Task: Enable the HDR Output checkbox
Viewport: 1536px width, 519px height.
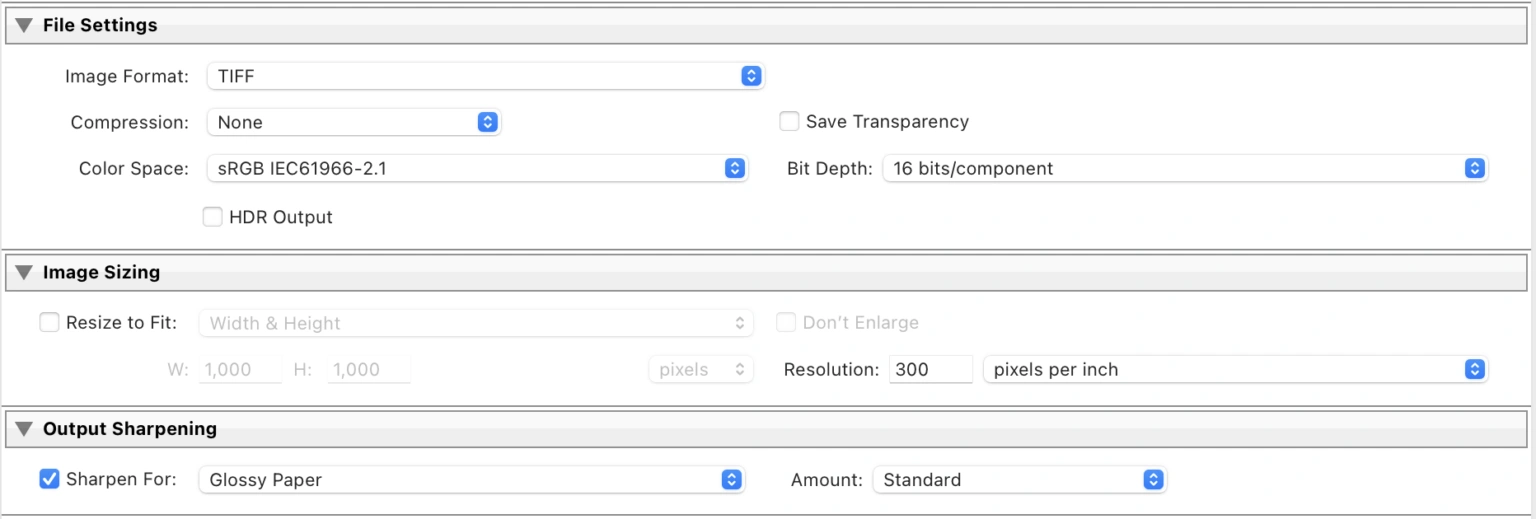Action: 212,217
